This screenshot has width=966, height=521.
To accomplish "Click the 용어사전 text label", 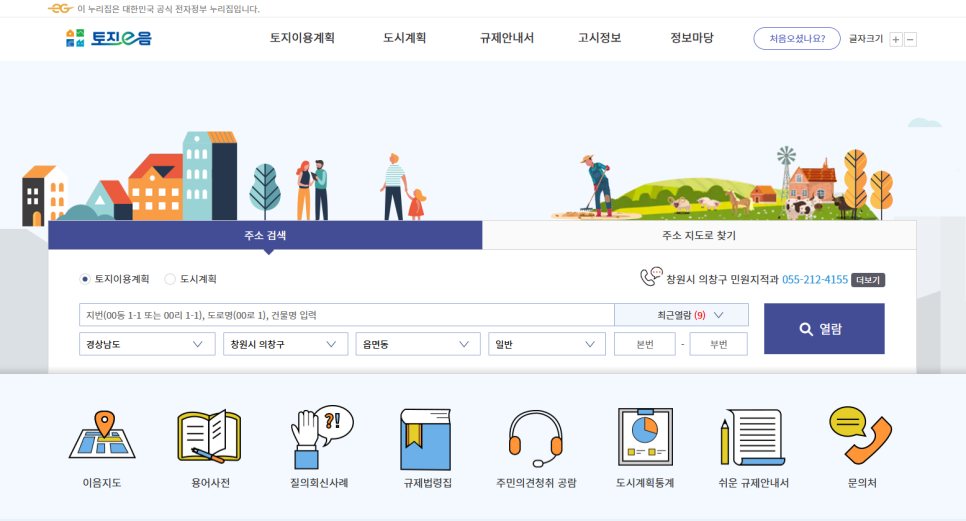I will click(210, 483).
